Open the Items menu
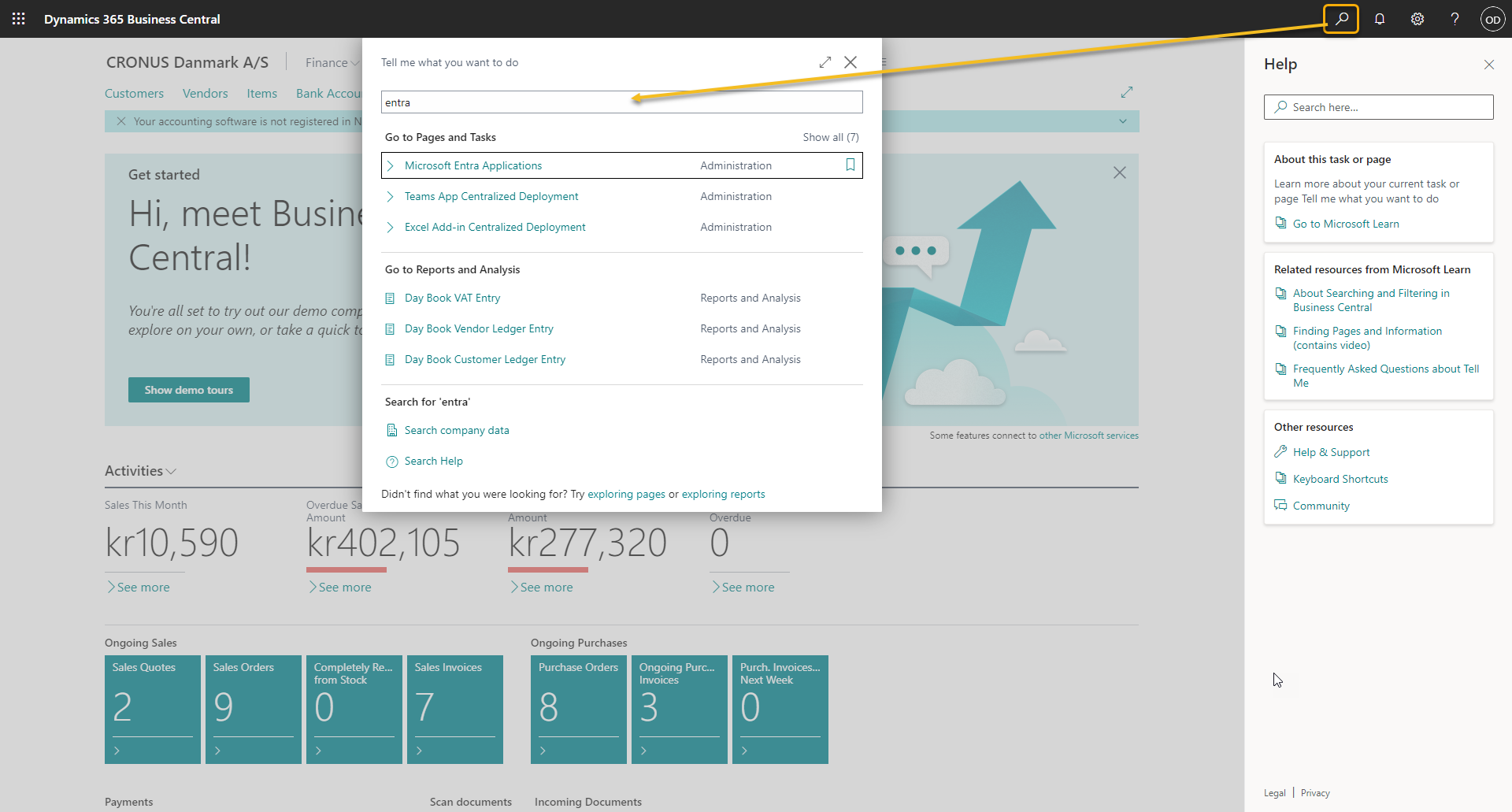The height and width of the screenshot is (812, 1512). 262,93
